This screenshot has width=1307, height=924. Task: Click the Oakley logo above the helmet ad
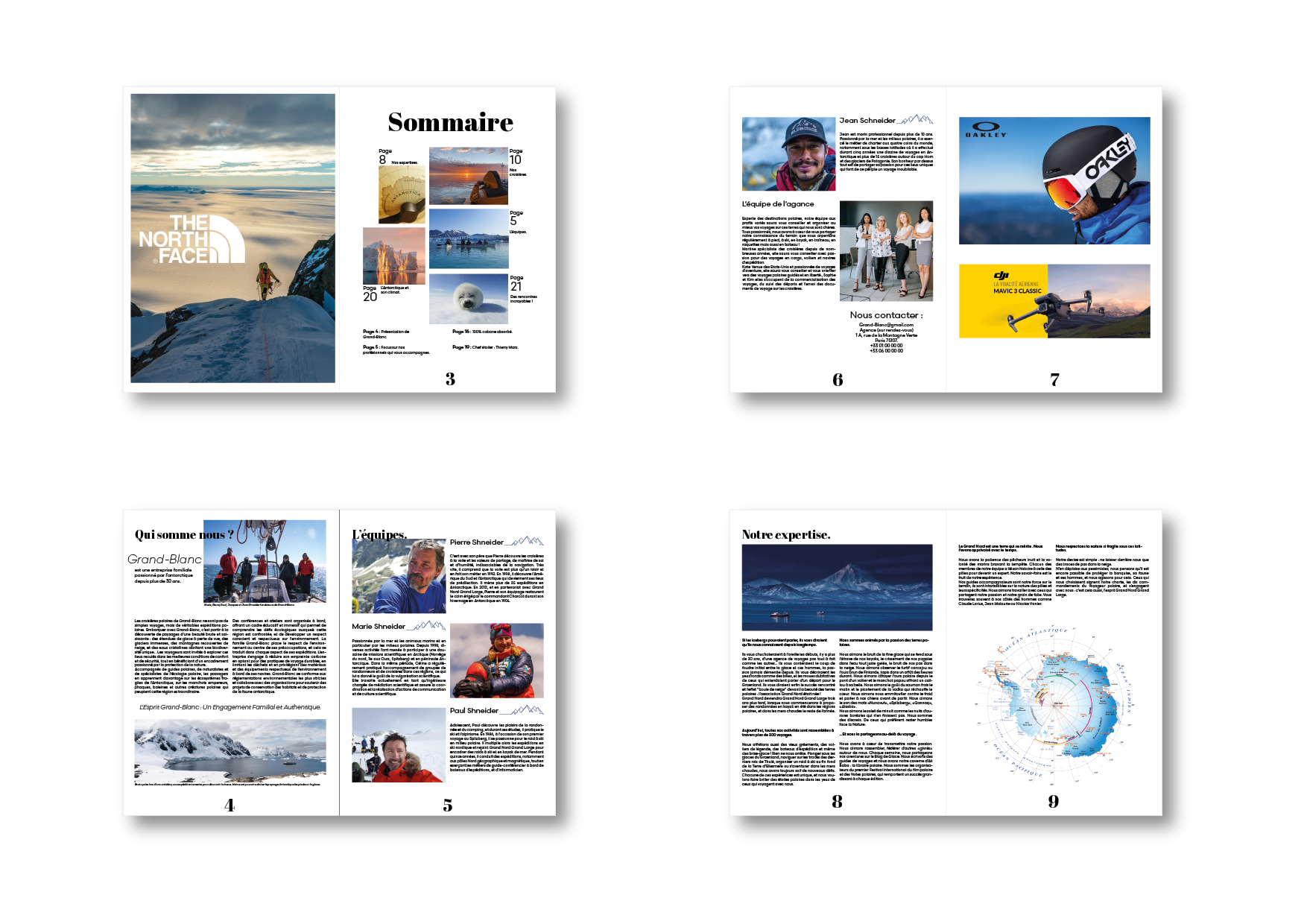(986, 130)
